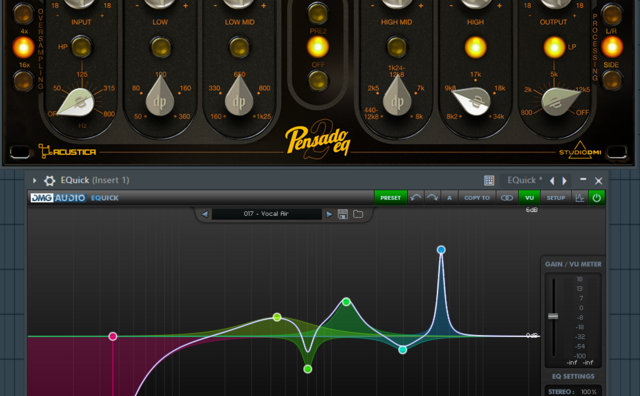Toggle the stereo link icon button
The width and height of the screenshot is (640, 396).
pyautogui.click(x=507, y=198)
